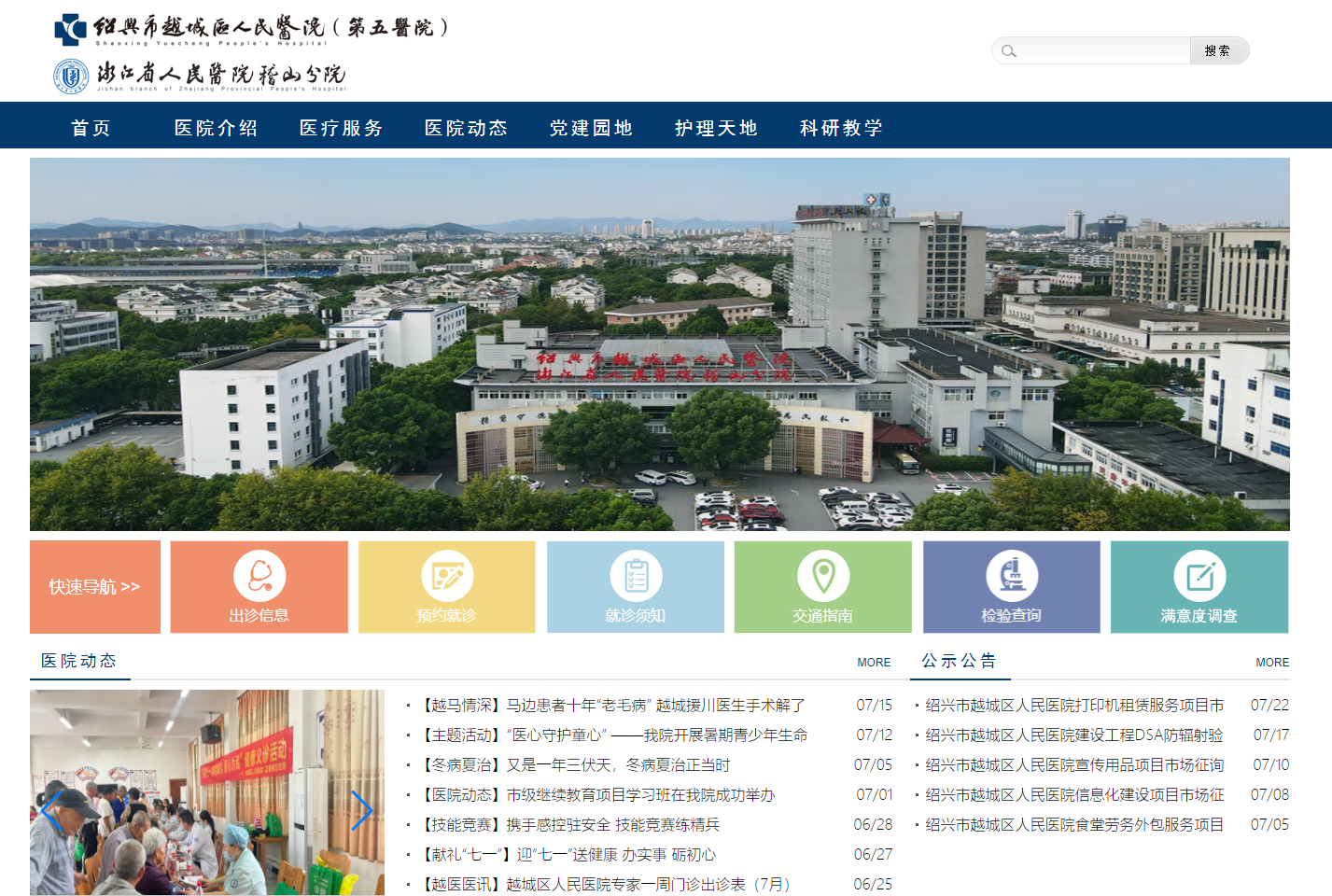Open news 【冬病夏治】又是一年三伏天
The height and width of the screenshot is (896, 1332).
coord(574,765)
